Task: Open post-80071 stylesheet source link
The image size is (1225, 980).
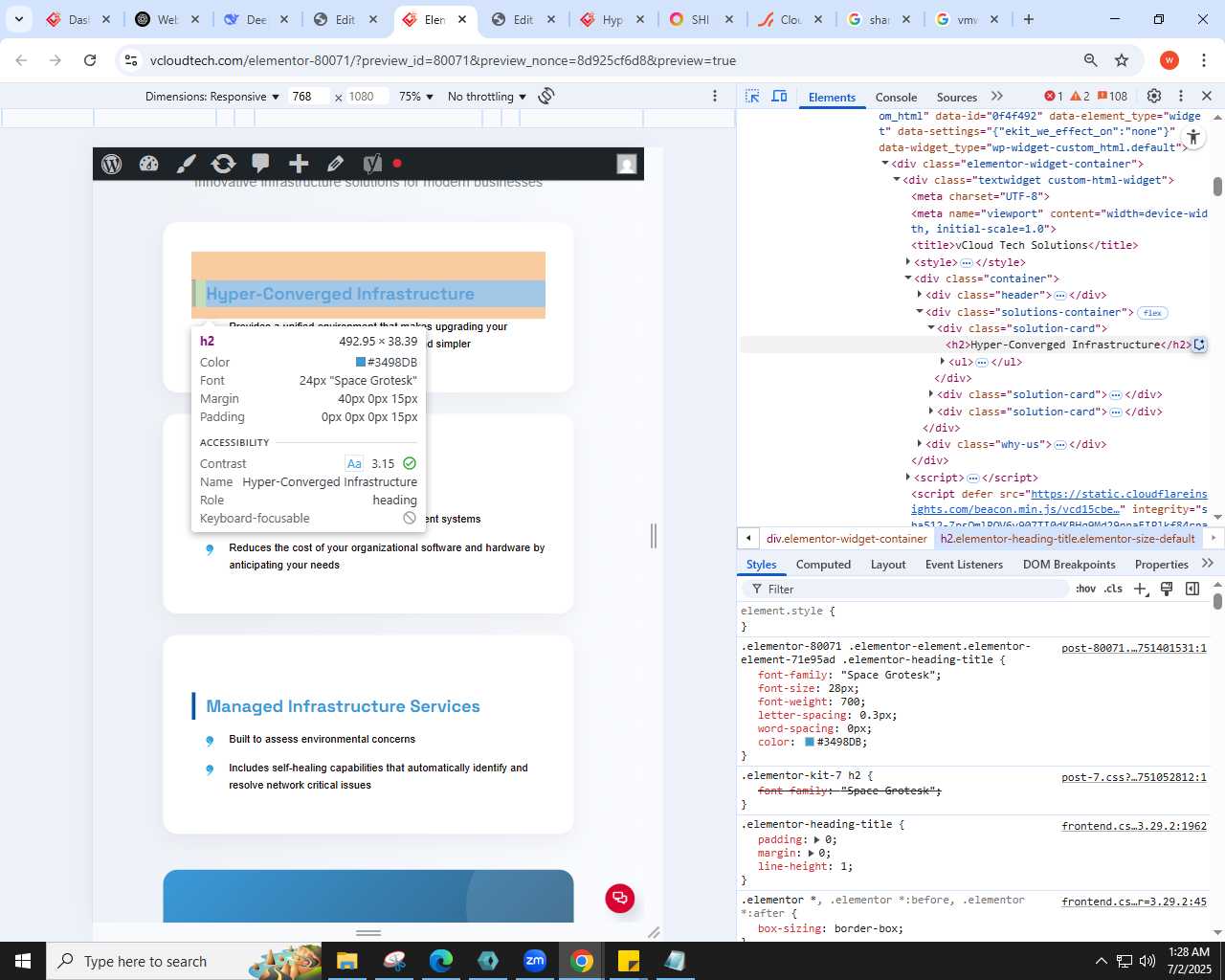Action: [x=1133, y=648]
